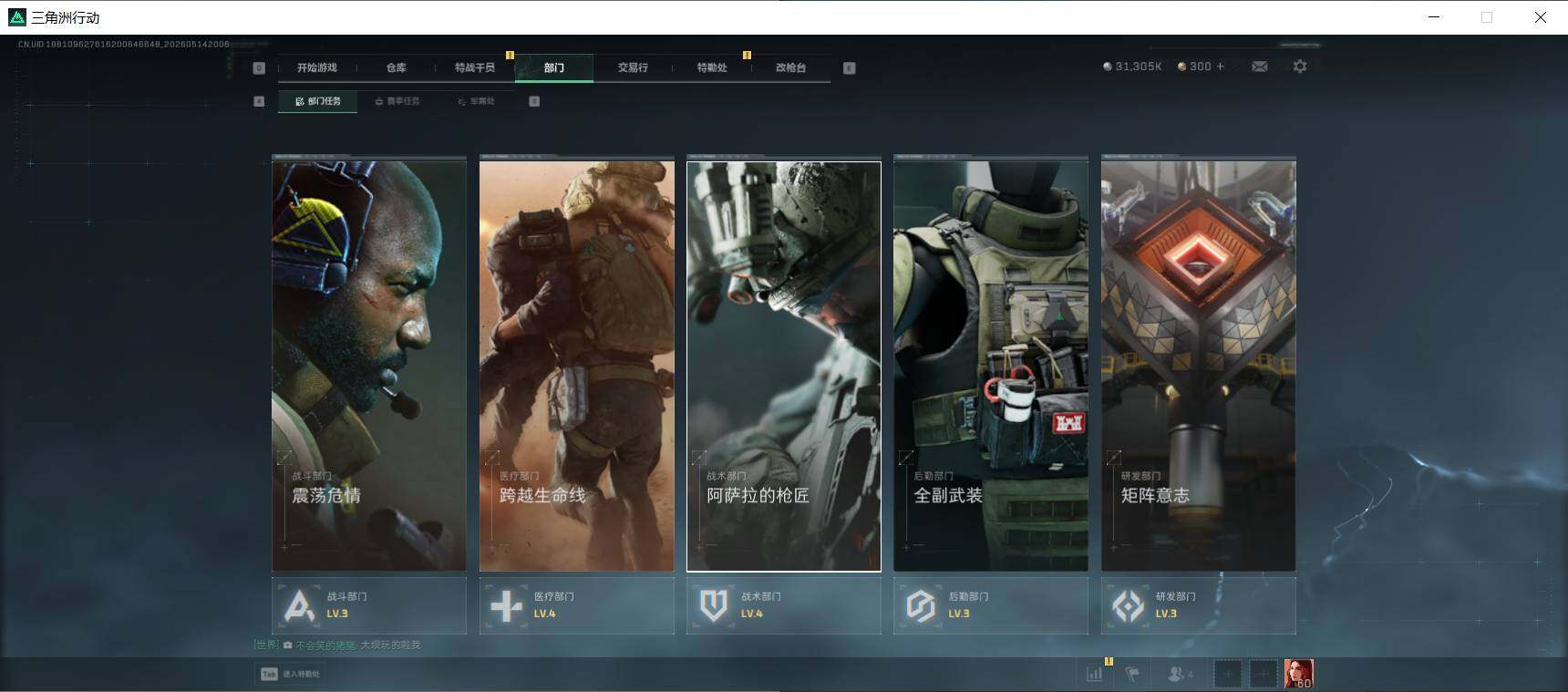Click the squad slot plus next to the avatar
This screenshot has width=1568, height=692.
point(1263,675)
